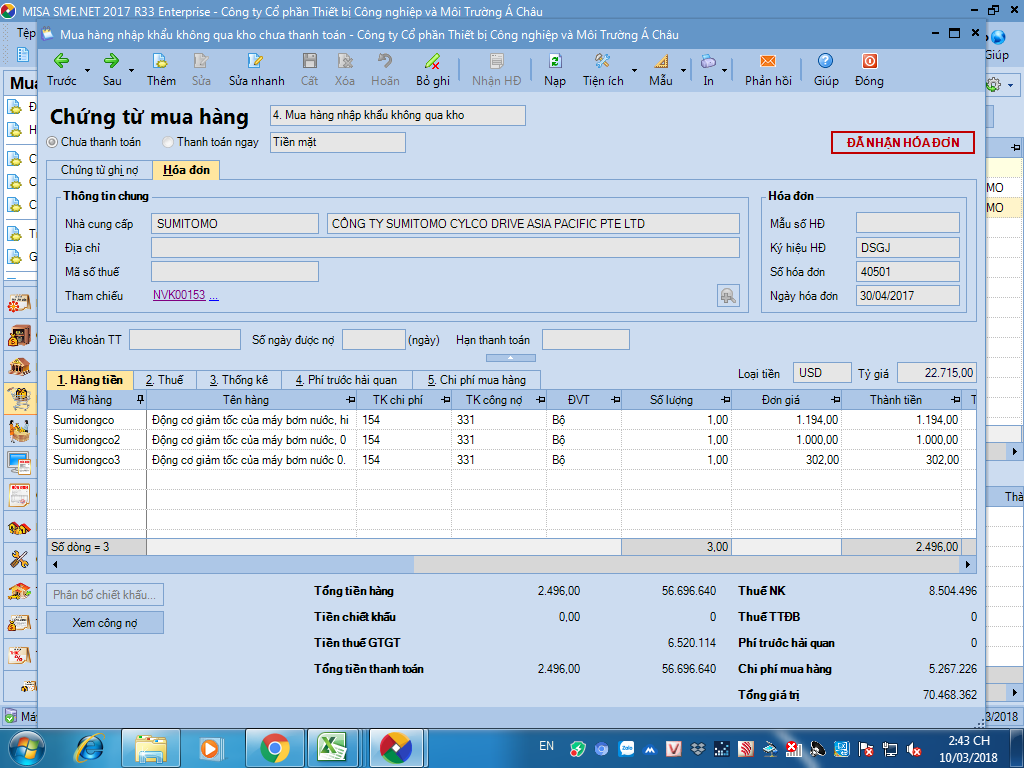Toggle pin on Mã hàng column
The width and height of the screenshot is (1024, 768).
(140, 399)
